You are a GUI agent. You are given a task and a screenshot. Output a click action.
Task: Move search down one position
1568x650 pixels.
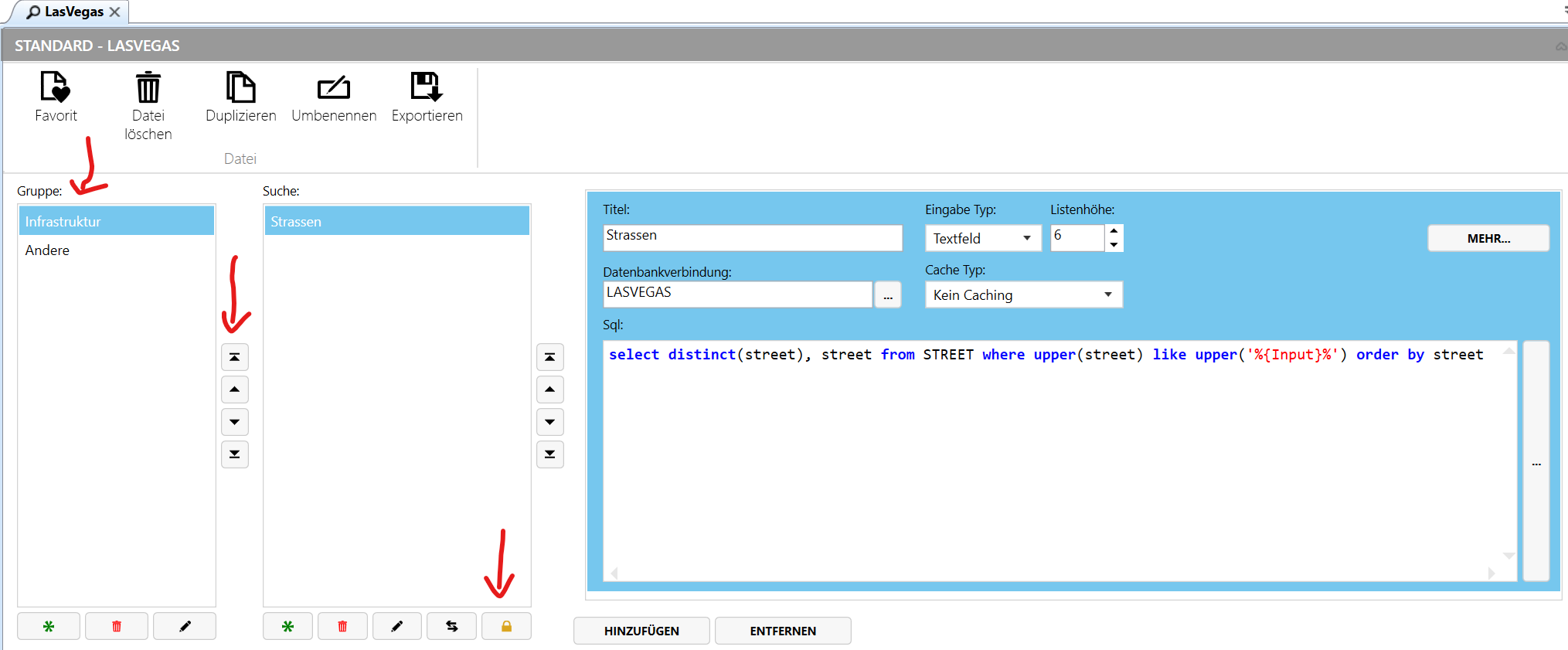click(x=550, y=422)
